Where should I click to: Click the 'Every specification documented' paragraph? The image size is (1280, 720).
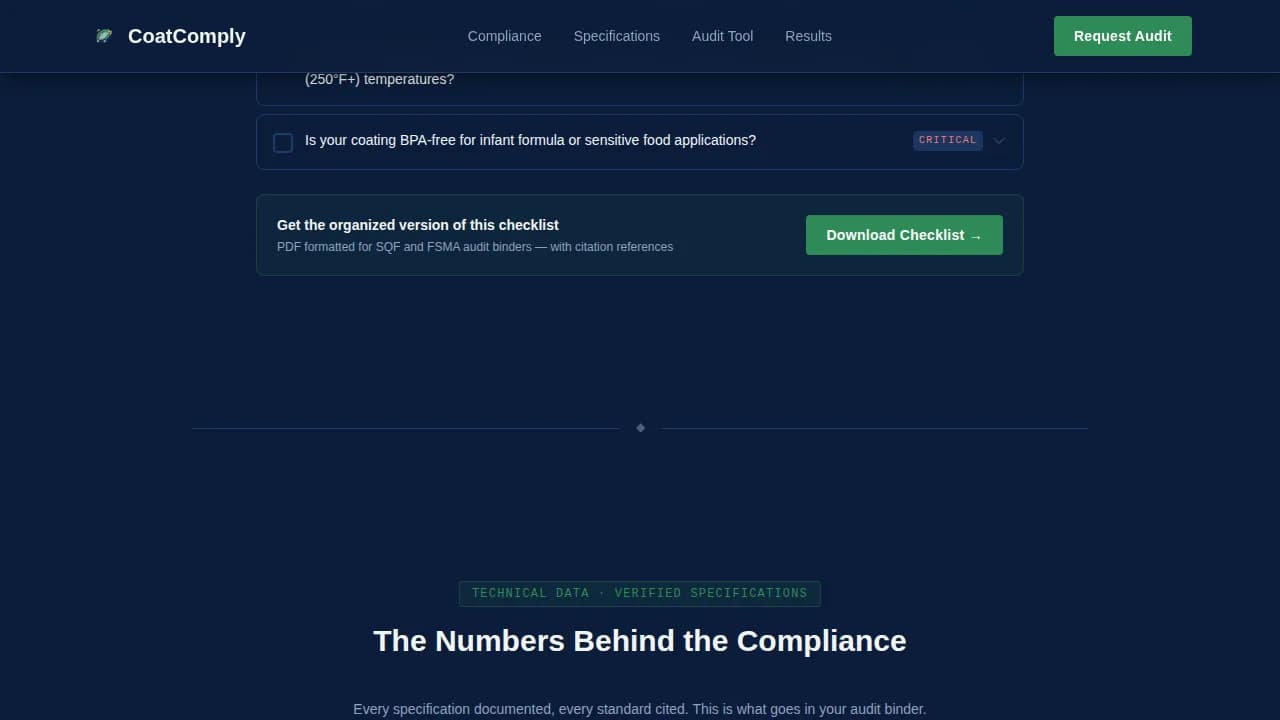tap(639, 709)
